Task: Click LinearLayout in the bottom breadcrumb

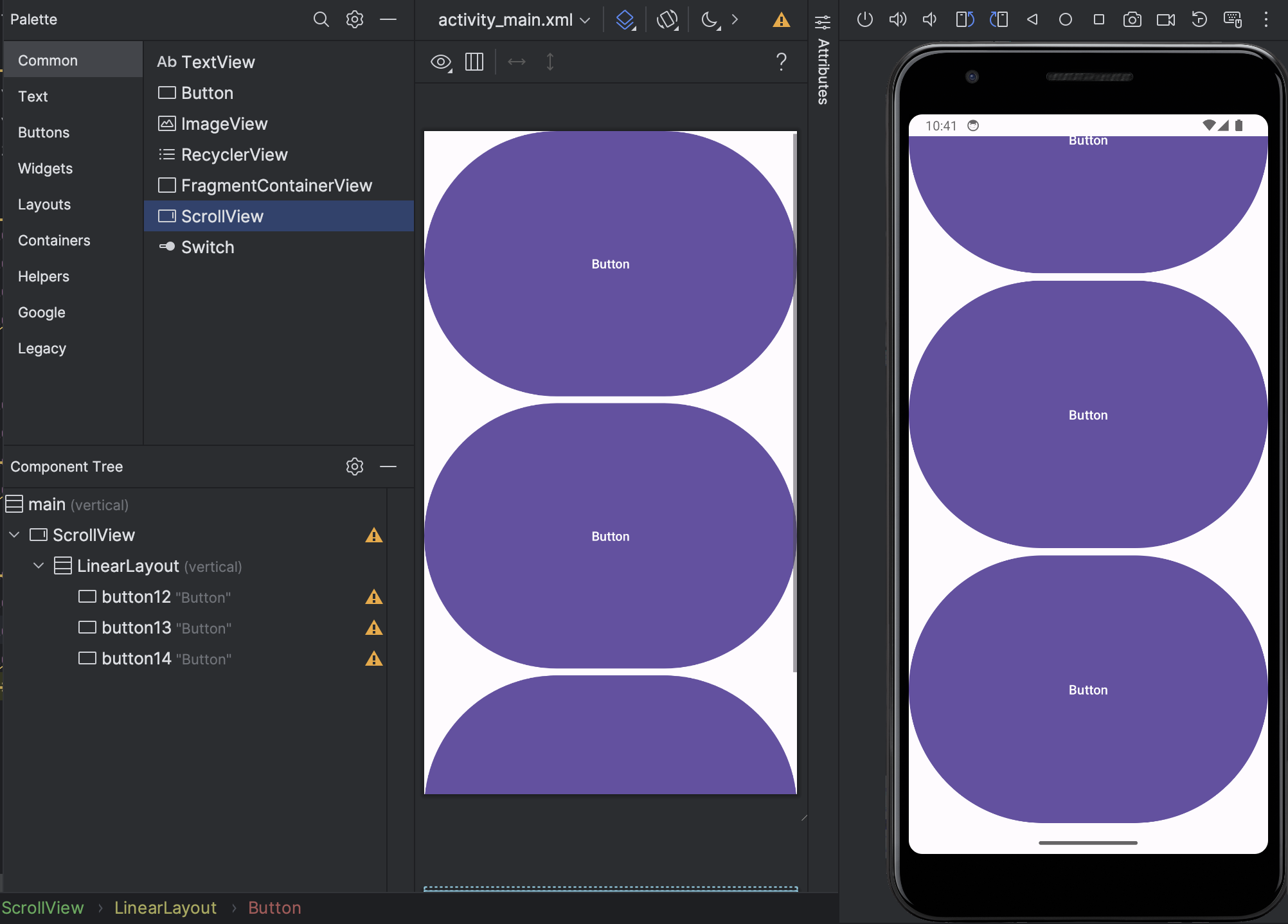Action: point(165,907)
